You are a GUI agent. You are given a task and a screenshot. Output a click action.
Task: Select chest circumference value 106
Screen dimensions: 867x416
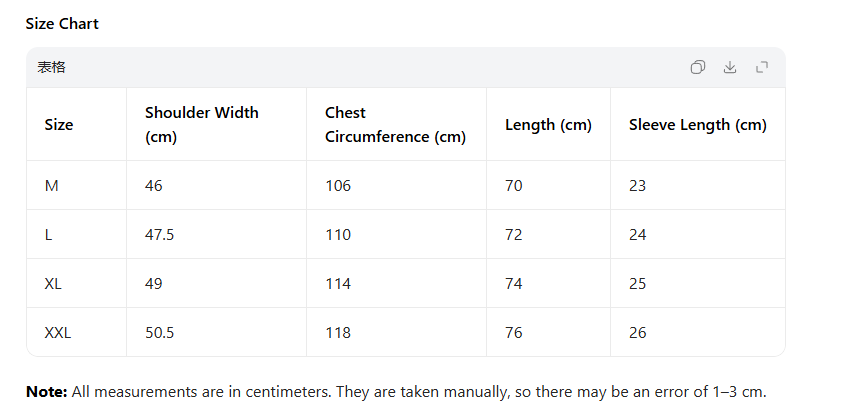pyautogui.click(x=338, y=186)
